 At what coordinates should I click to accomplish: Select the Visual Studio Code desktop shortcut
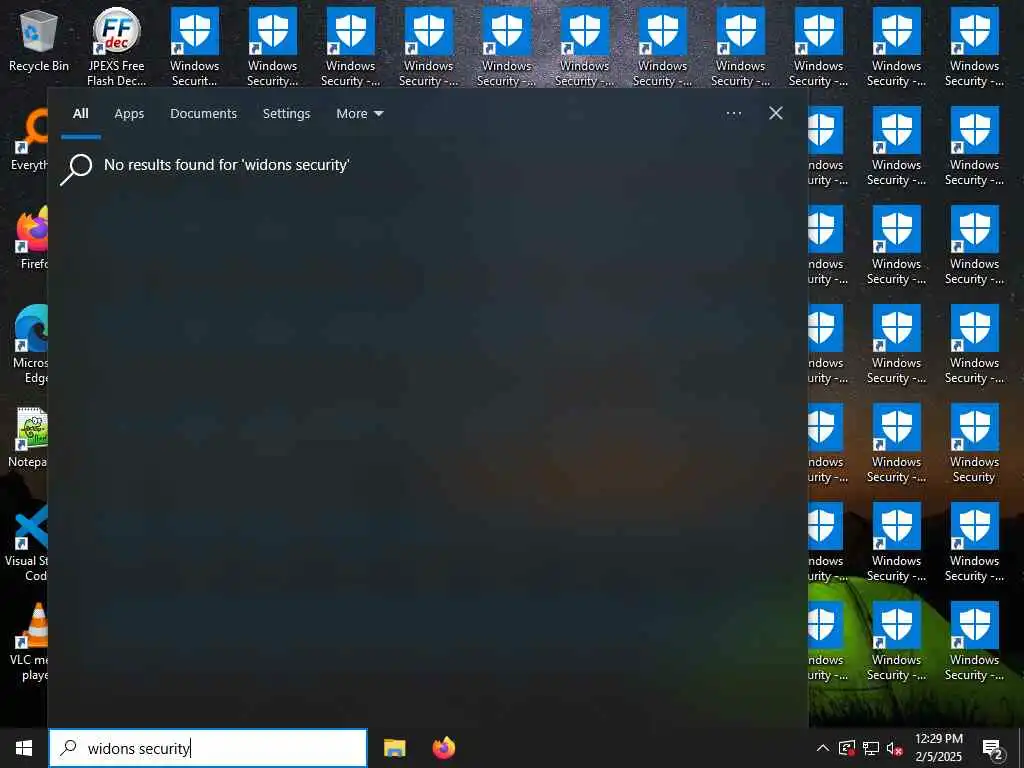(26, 542)
